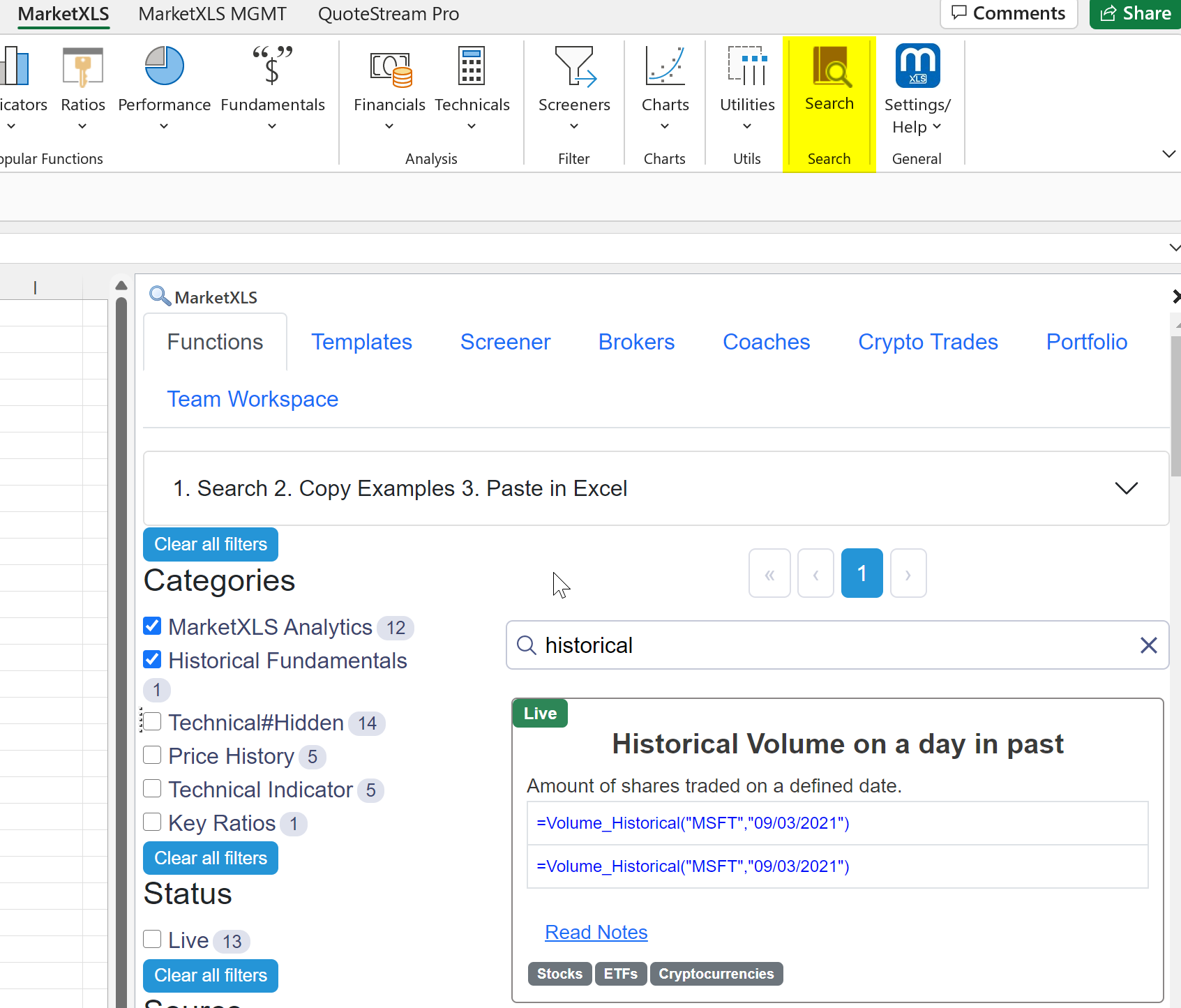
Task: Open the Utilities icon menu
Action: pos(747,66)
